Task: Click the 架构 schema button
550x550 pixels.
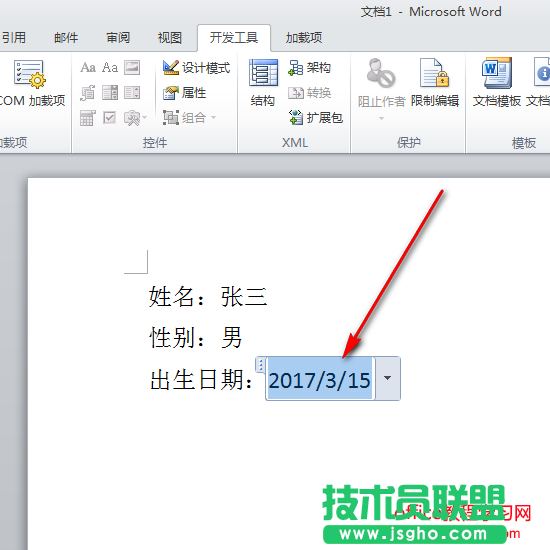Action: (x=309, y=68)
